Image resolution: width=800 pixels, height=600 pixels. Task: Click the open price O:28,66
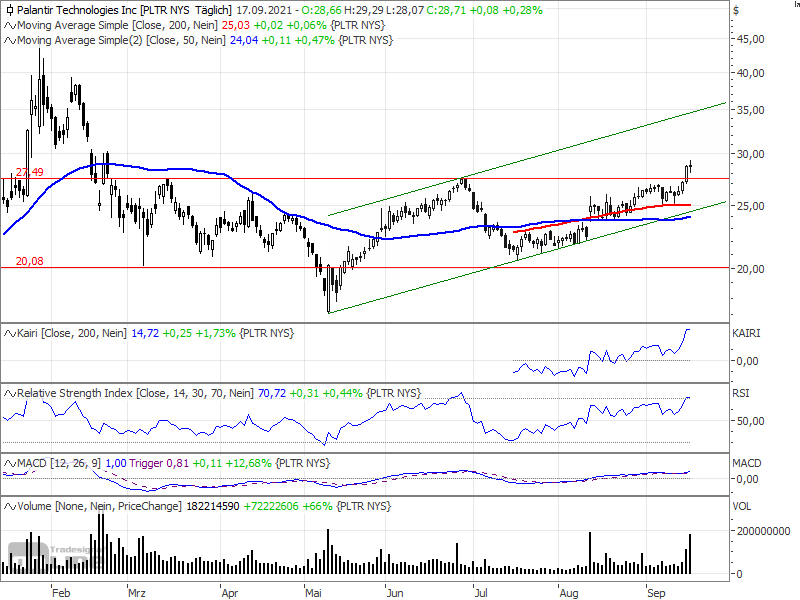(x=320, y=10)
